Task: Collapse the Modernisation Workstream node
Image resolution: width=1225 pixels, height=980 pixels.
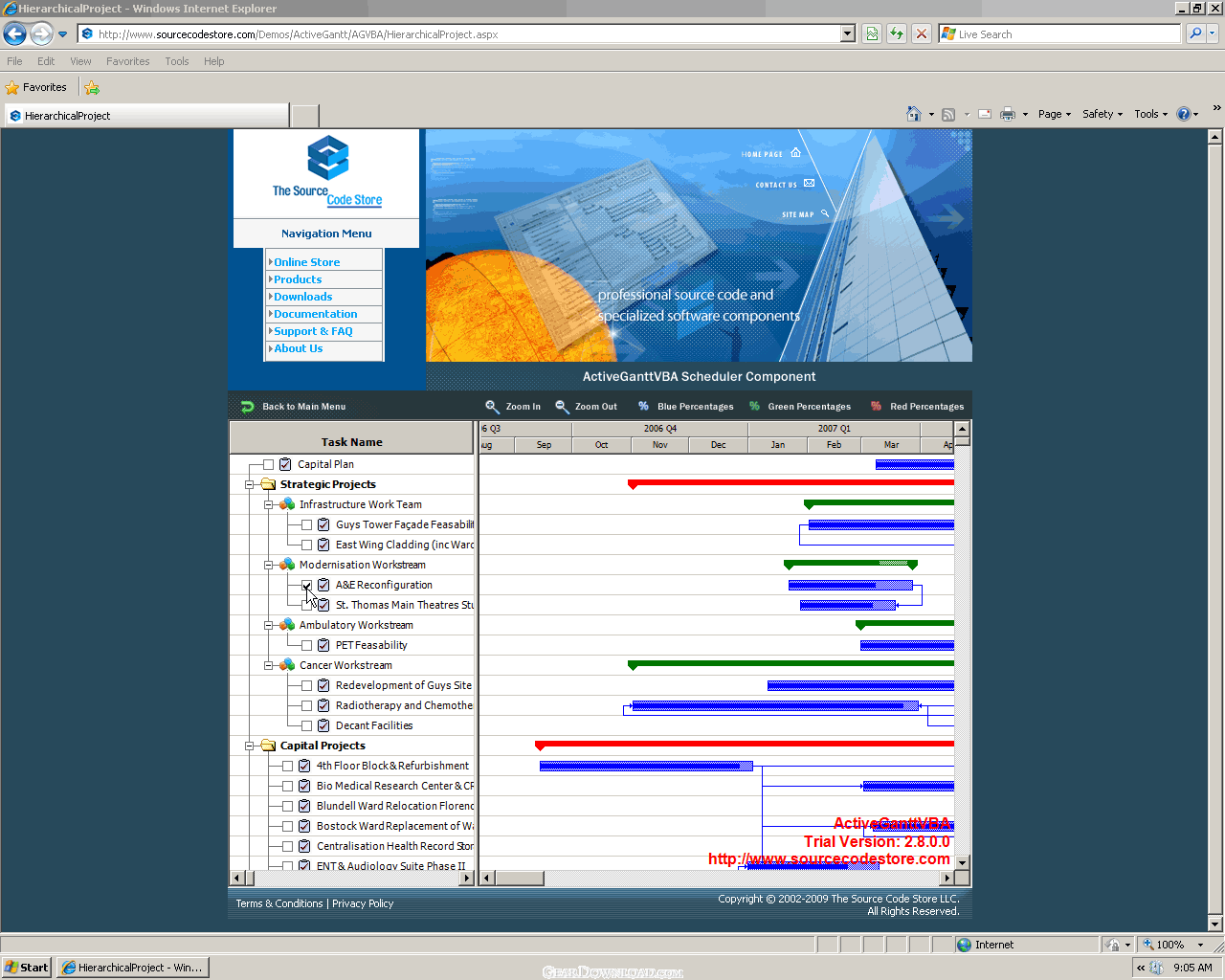Action: click(x=268, y=566)
